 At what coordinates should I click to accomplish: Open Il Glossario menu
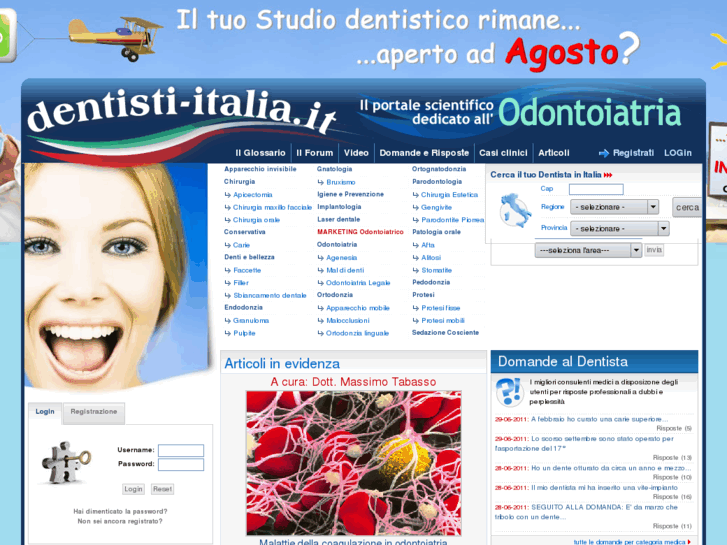coord(260,153)
